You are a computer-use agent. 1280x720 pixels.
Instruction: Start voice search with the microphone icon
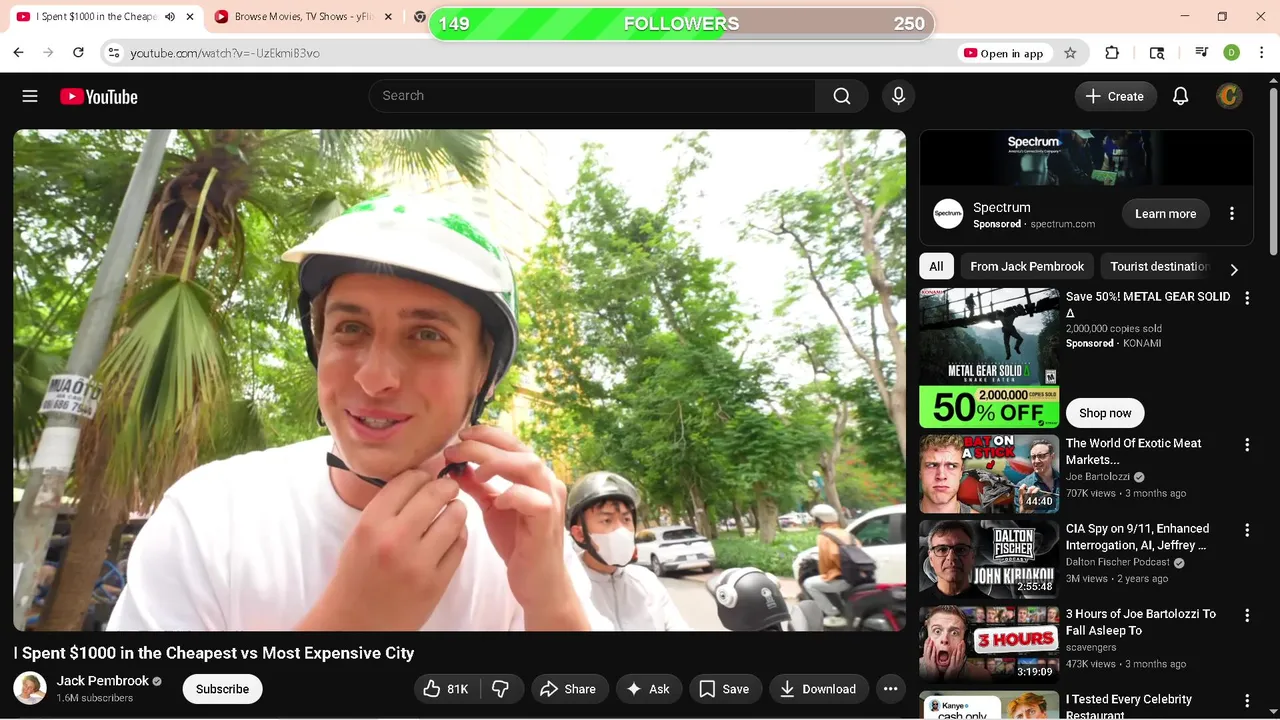[x=898, y=96]
